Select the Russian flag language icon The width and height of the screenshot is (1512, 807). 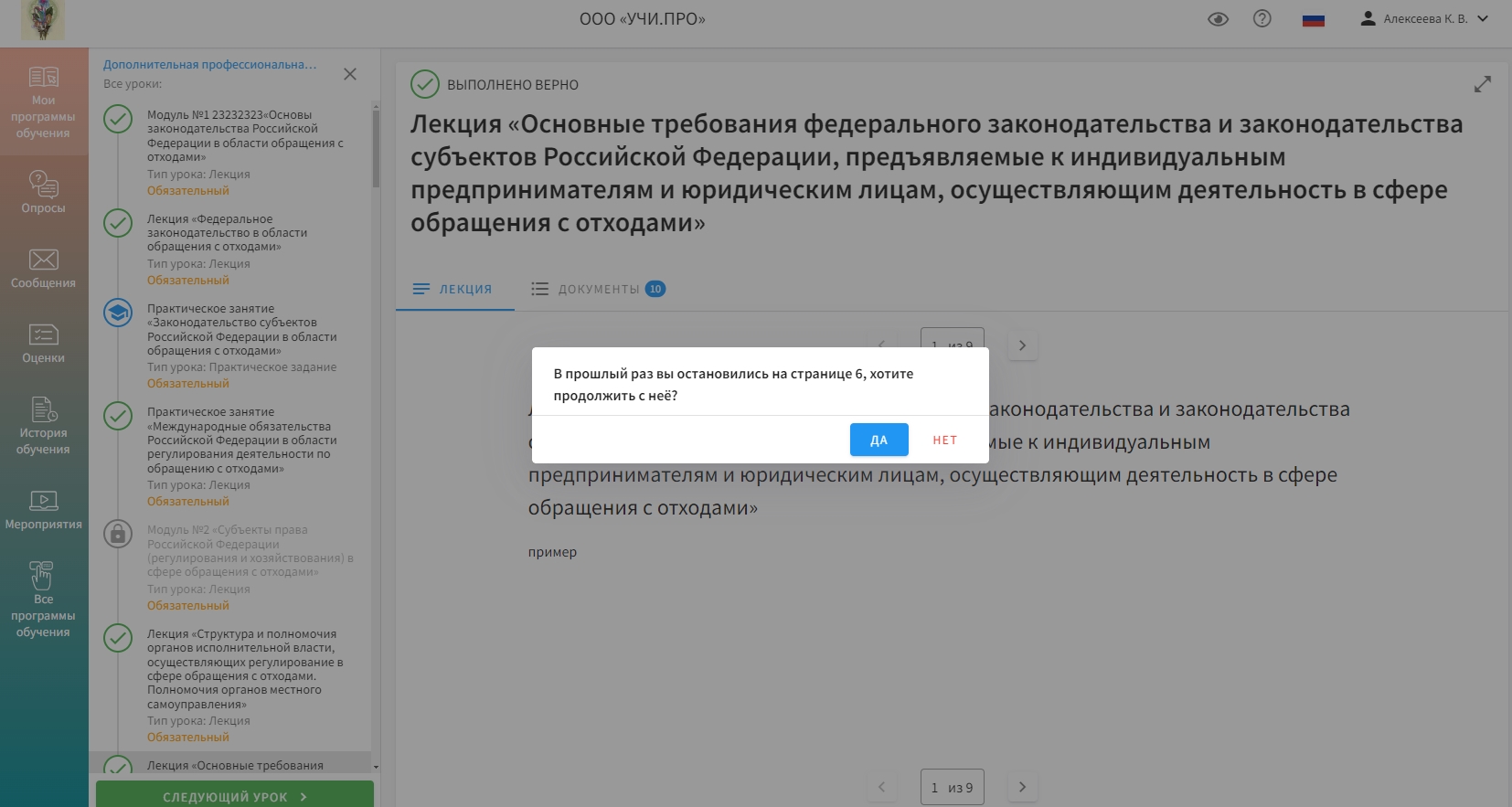[x=1314, y=20]
